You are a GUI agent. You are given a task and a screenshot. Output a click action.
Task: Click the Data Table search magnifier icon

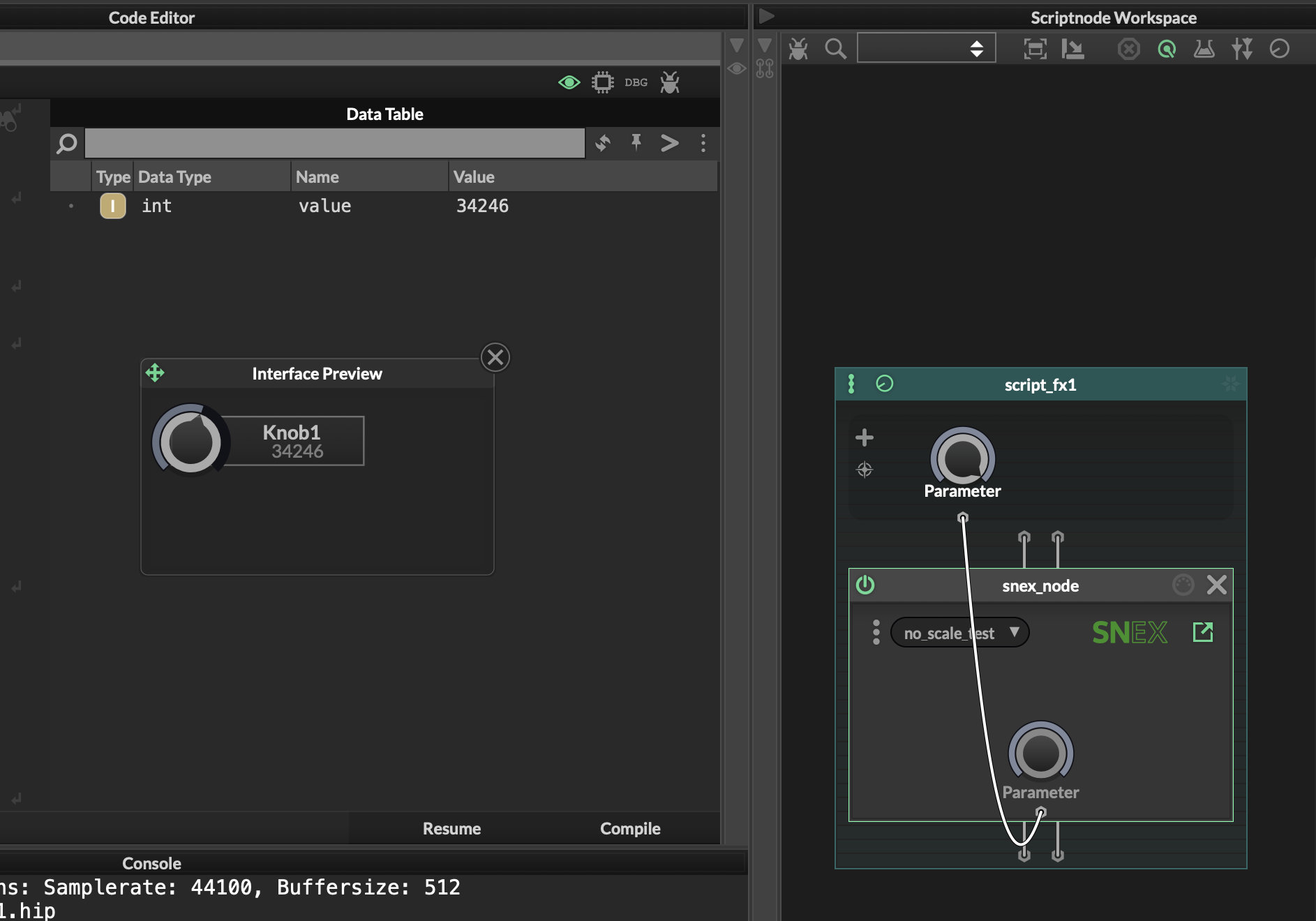[67, 144]
